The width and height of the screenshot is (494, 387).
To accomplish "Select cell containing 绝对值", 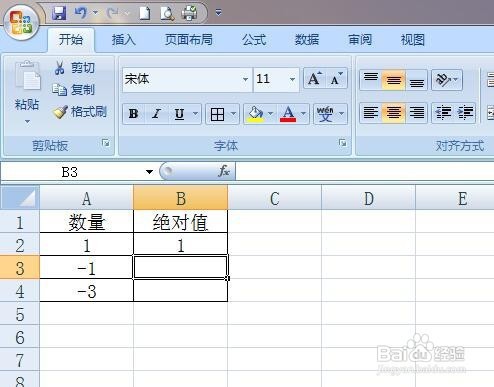I will 180,222.
